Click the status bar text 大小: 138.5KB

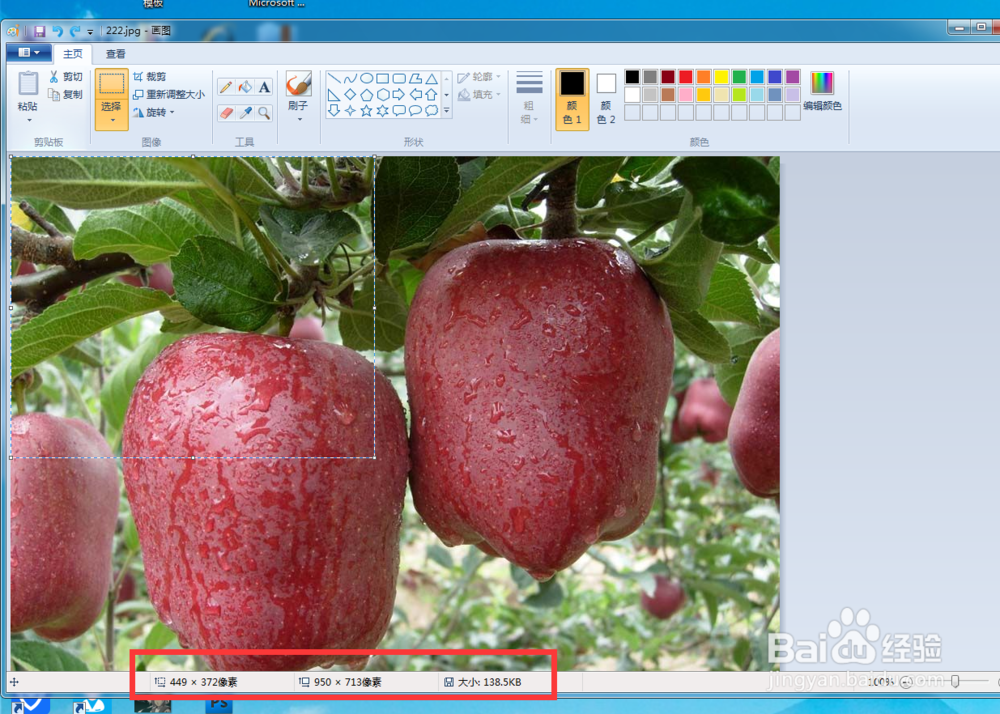coord(489,682)
